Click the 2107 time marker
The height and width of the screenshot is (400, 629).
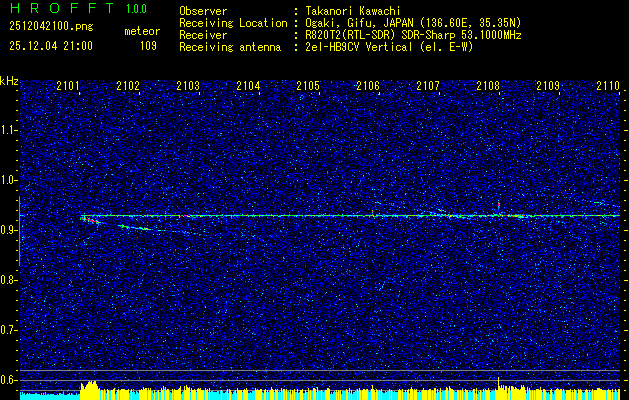428,85
